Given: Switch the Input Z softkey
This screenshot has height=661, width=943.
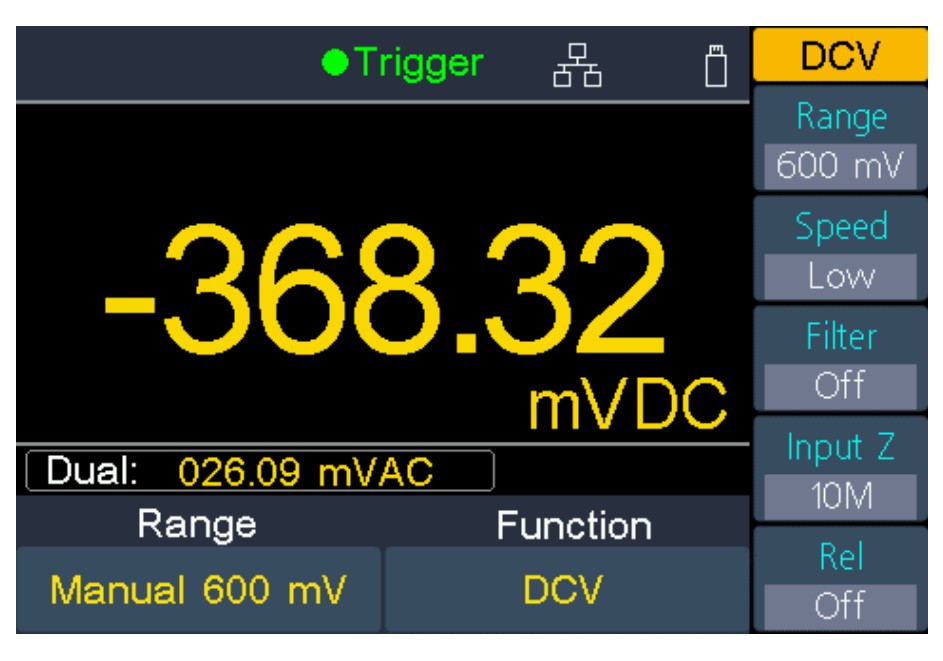Looking at the screenshot, I should [x=841, y=447].
